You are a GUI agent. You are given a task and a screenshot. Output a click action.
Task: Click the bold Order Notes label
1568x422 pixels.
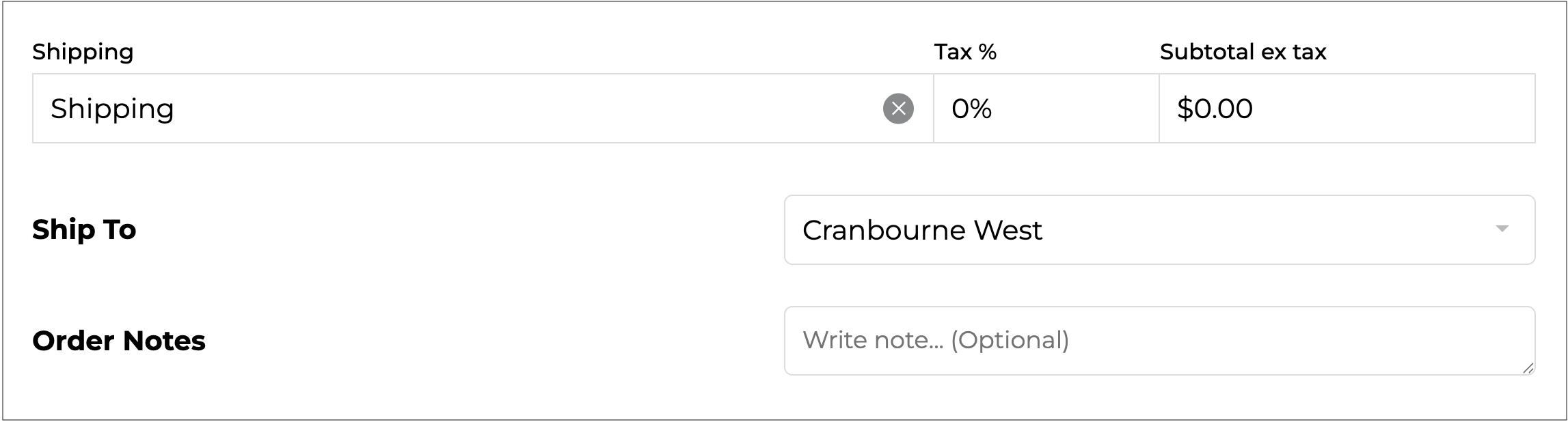point(119,341)
